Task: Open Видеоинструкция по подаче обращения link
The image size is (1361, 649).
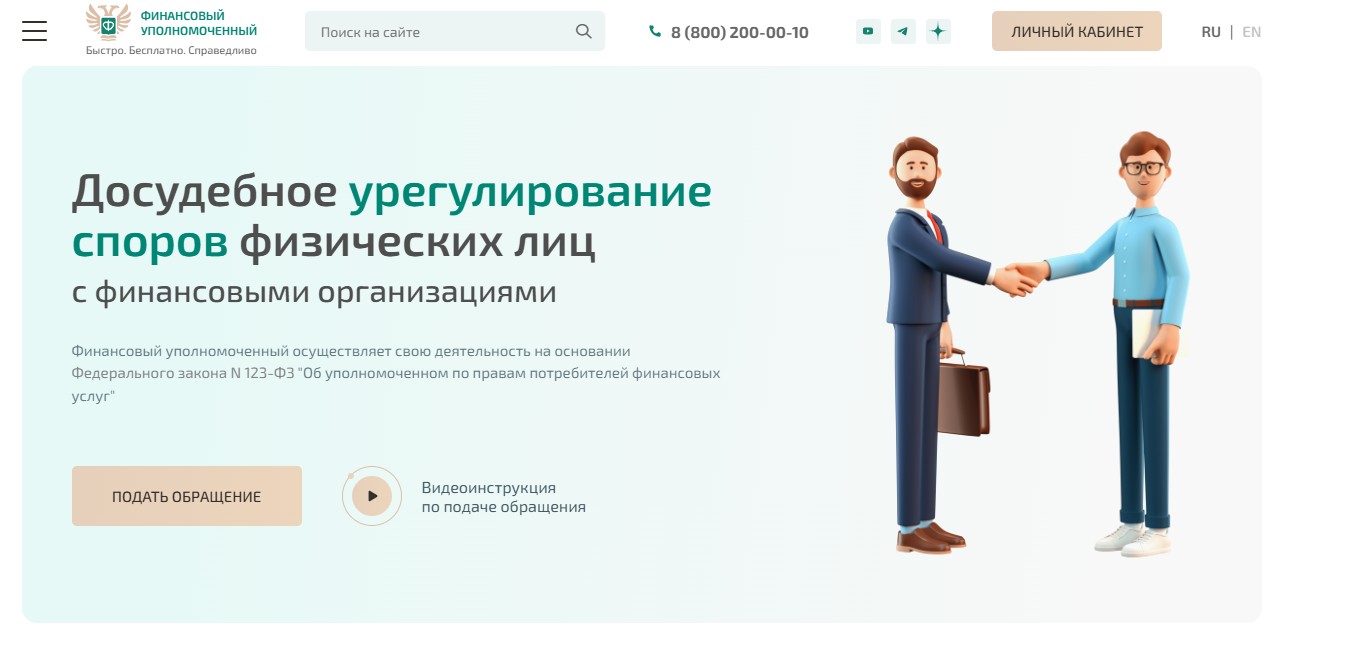Action: (503, 497)
